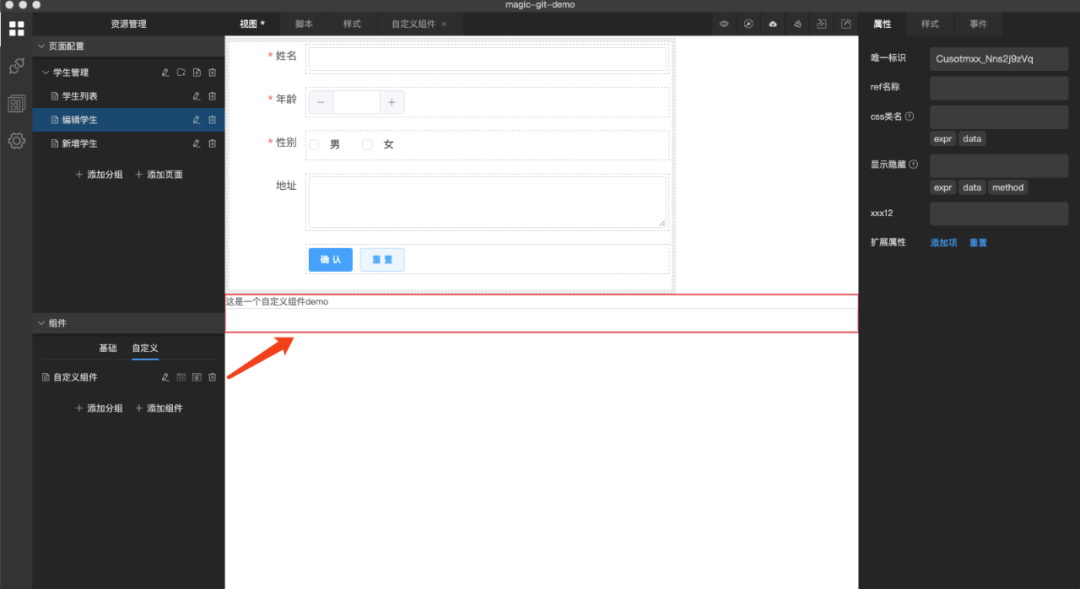Delete the 新增学生 page
The height and width of the screenshot is (589, 1080).
212,144
